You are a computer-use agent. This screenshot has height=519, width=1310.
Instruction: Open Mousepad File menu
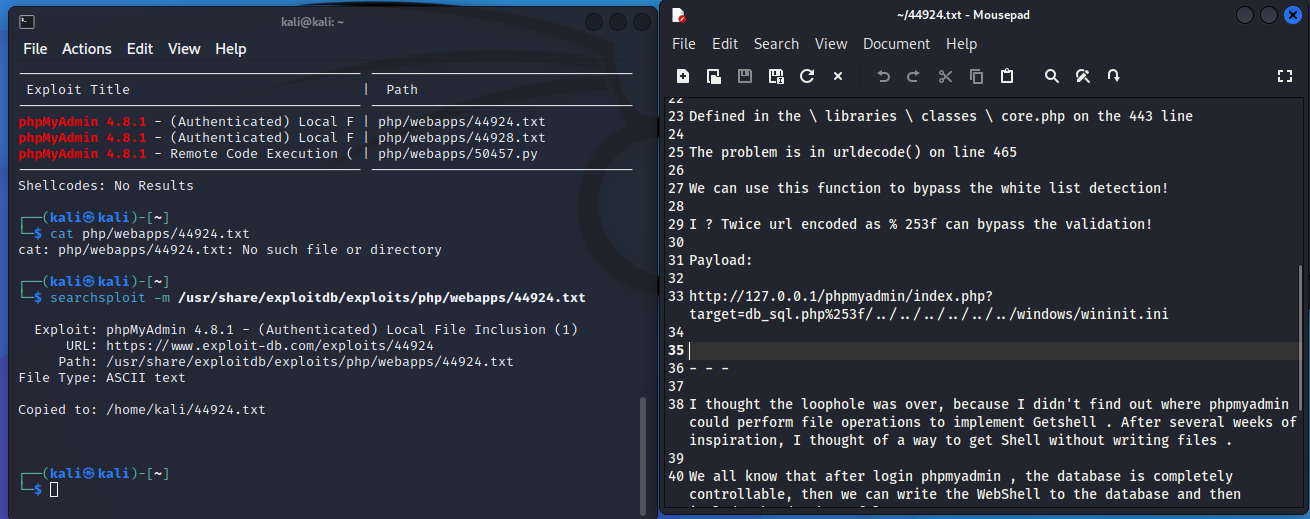click(684, 44)
